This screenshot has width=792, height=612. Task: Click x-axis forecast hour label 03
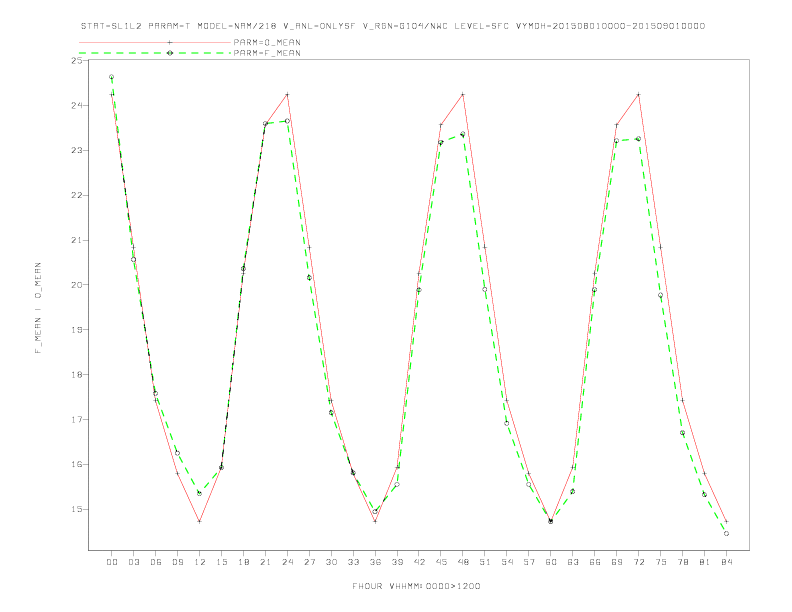tap(133, 562)
